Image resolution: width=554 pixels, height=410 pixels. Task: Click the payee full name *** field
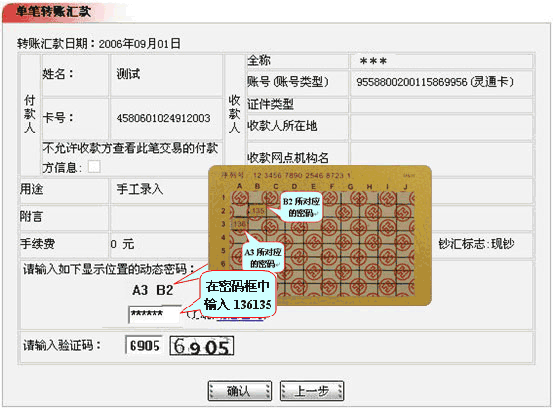coord(441,61)
